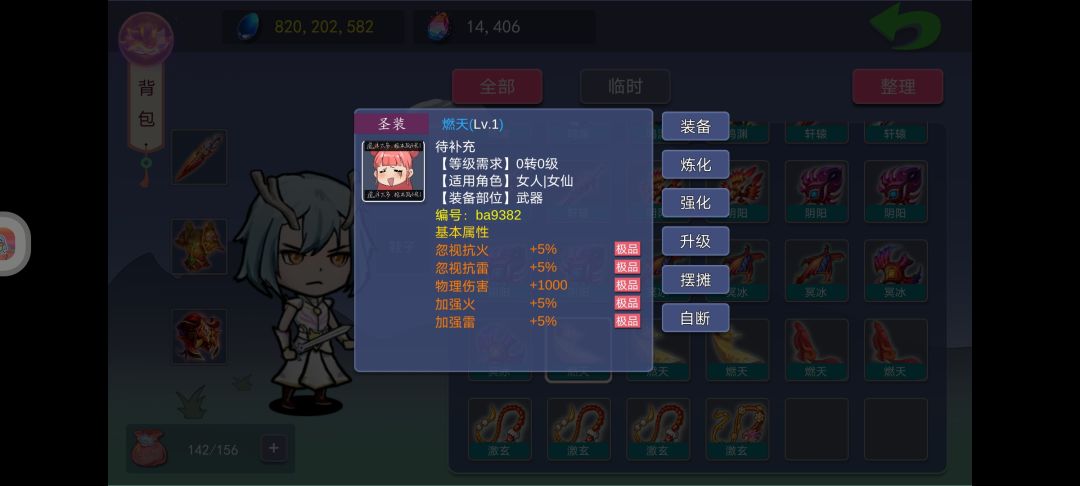1080x486 pixels.
Task: Click the 摆摊 stall button
Action: 695,279
